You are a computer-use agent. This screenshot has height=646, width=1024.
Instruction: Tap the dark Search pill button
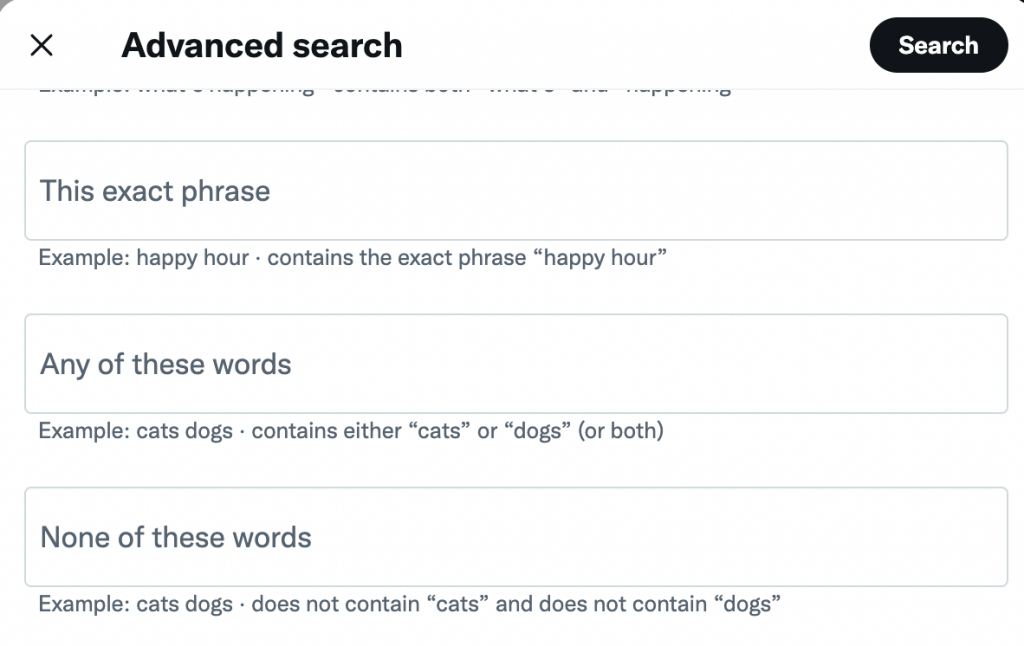pos(938,45)
